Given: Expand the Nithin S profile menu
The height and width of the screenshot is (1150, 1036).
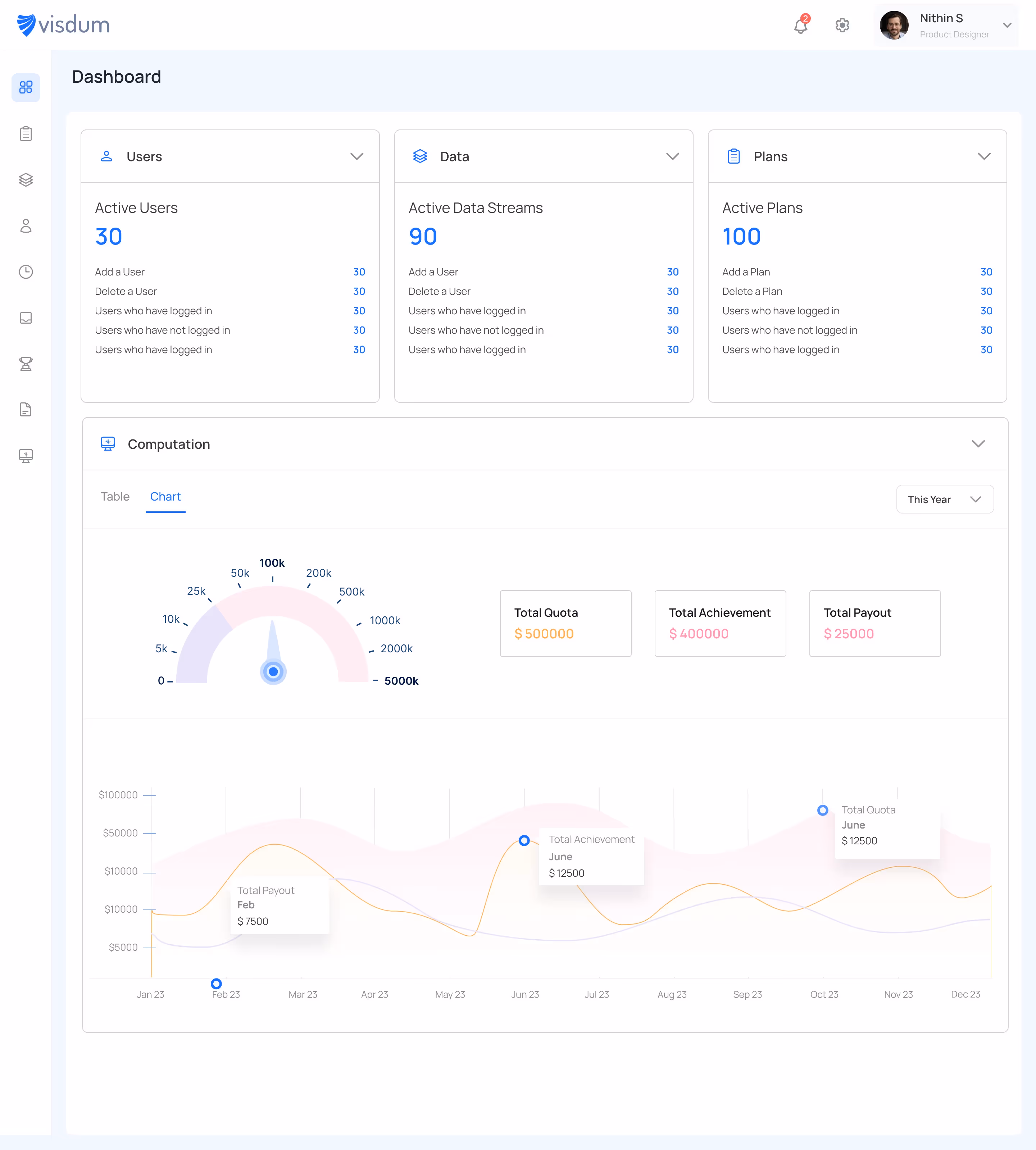Looking at the screenshot, I should point(1007,25).
